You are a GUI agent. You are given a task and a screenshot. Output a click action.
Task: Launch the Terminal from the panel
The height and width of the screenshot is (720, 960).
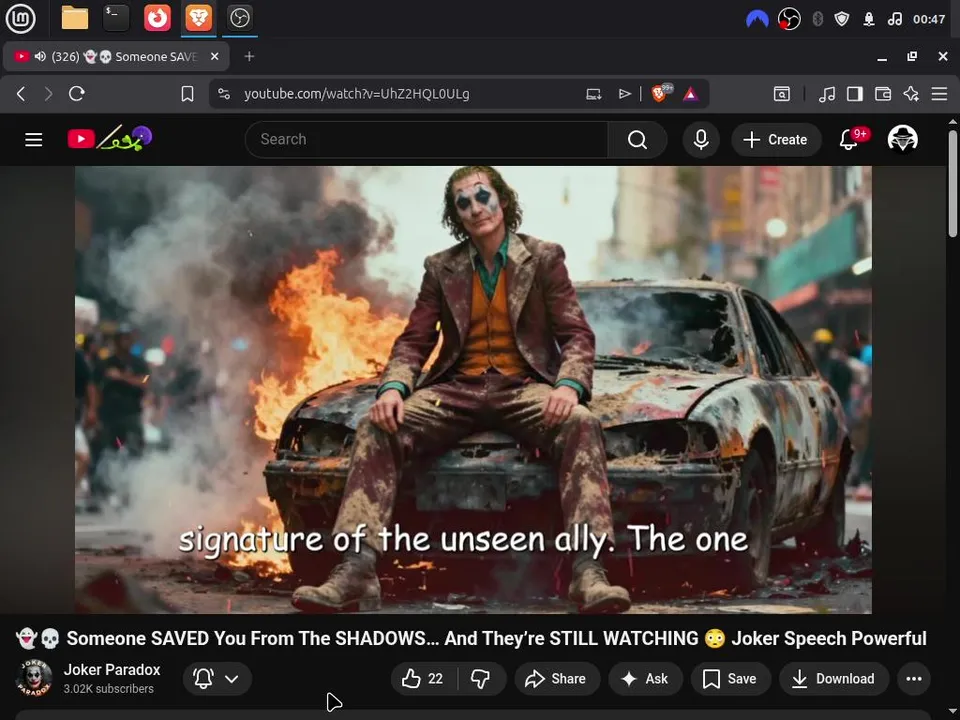tap(116, 18)
